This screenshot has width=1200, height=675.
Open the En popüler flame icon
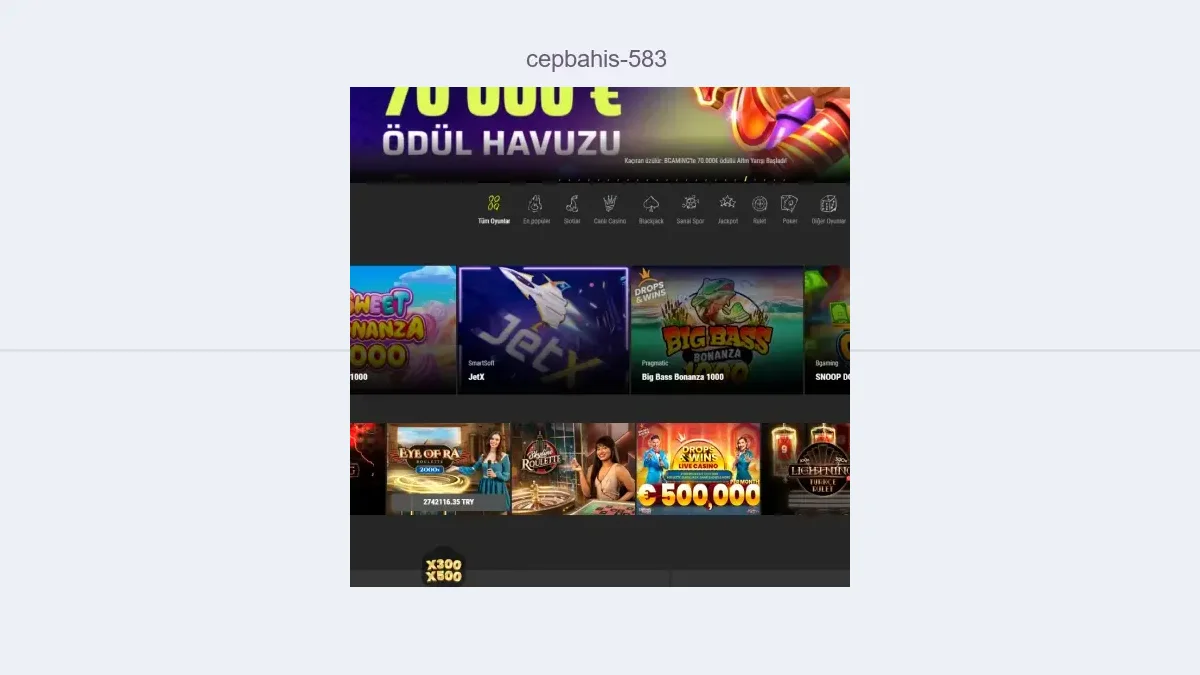tap(537, 209)
